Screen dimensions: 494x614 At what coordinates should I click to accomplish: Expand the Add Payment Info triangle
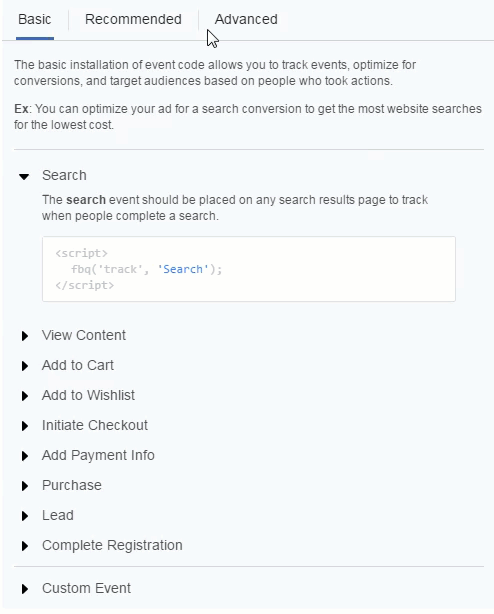pos(25,456)
